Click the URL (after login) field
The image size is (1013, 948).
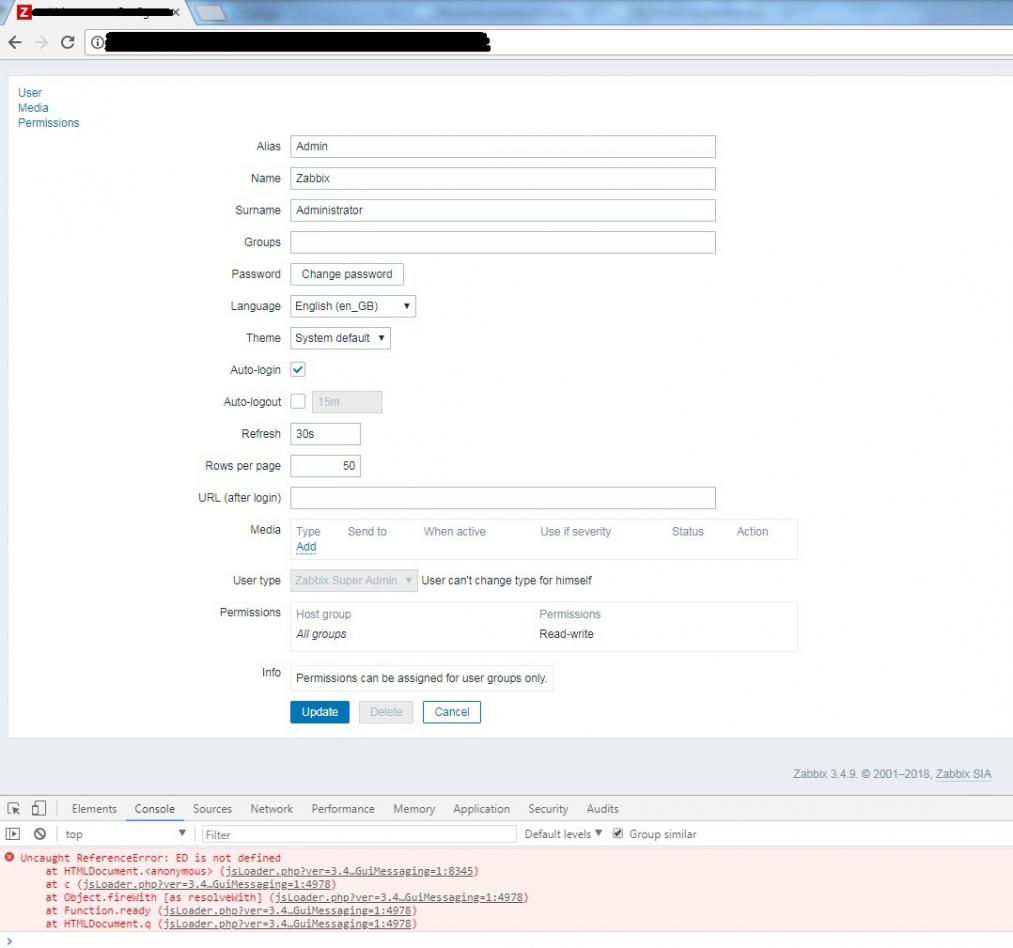(503, 498)
